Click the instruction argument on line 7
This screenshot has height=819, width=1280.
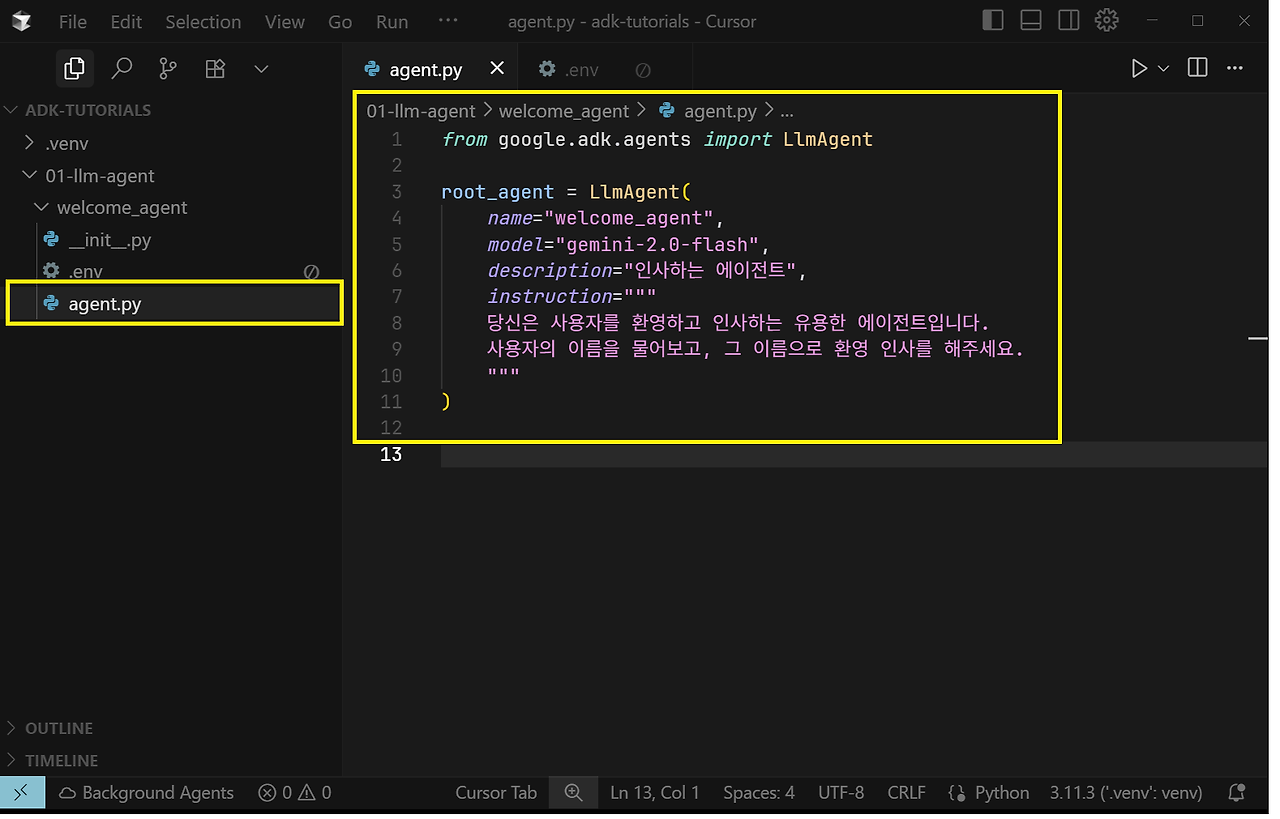[549, 296]
